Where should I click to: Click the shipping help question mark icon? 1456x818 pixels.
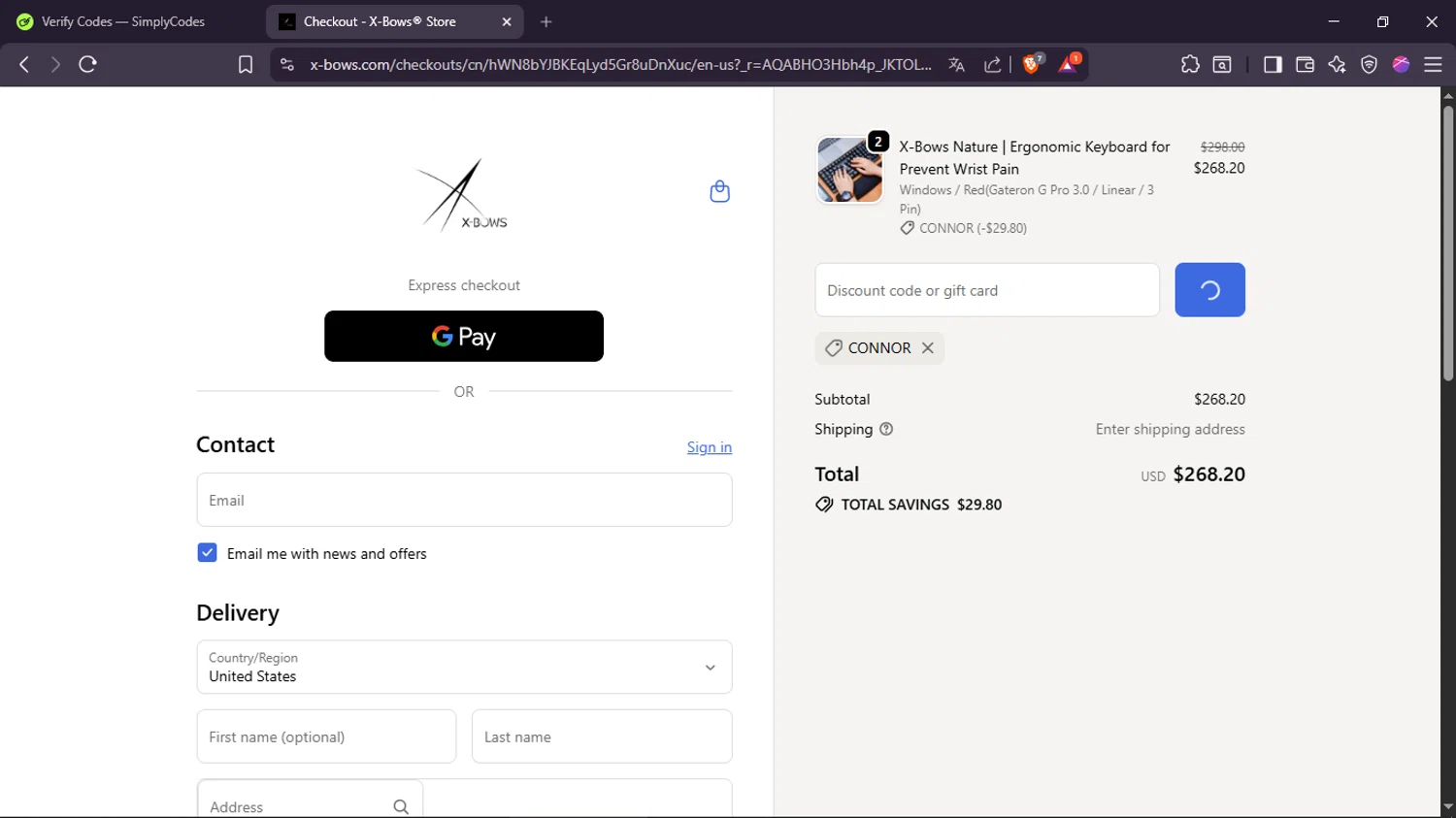coord(886,429)
